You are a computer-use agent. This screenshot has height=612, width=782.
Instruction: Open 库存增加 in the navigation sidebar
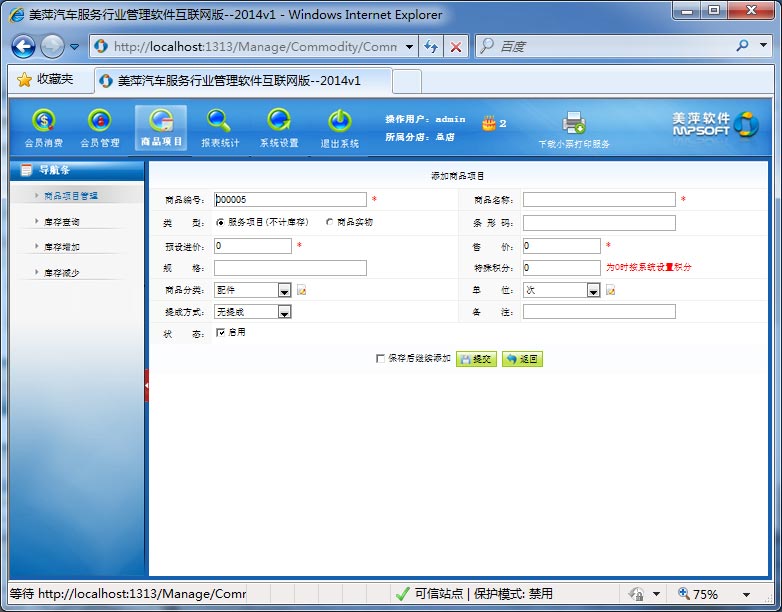(x=62, y=246)
